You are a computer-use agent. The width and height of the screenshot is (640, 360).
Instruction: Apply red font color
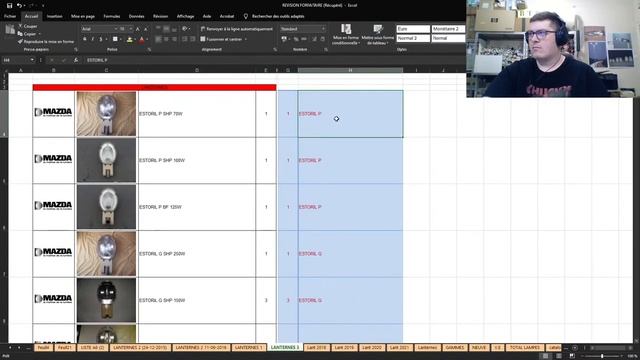click(x=142, y=39)
